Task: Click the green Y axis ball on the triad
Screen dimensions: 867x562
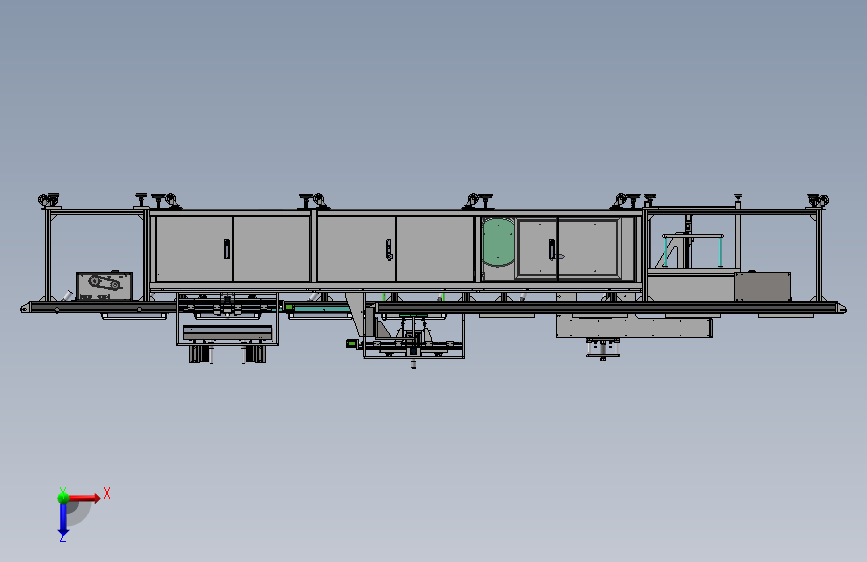Action: pyautogui.click(x=63, y=497)
